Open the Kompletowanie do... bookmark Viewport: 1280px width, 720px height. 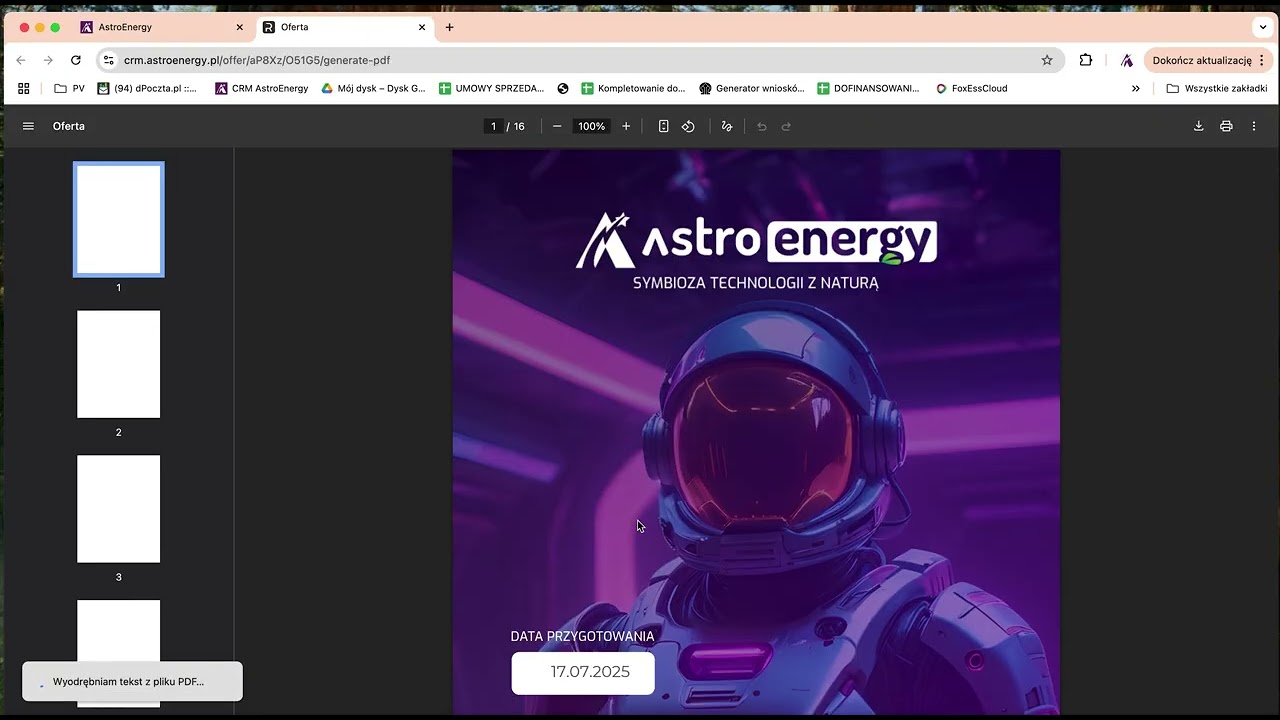(634, 88)
